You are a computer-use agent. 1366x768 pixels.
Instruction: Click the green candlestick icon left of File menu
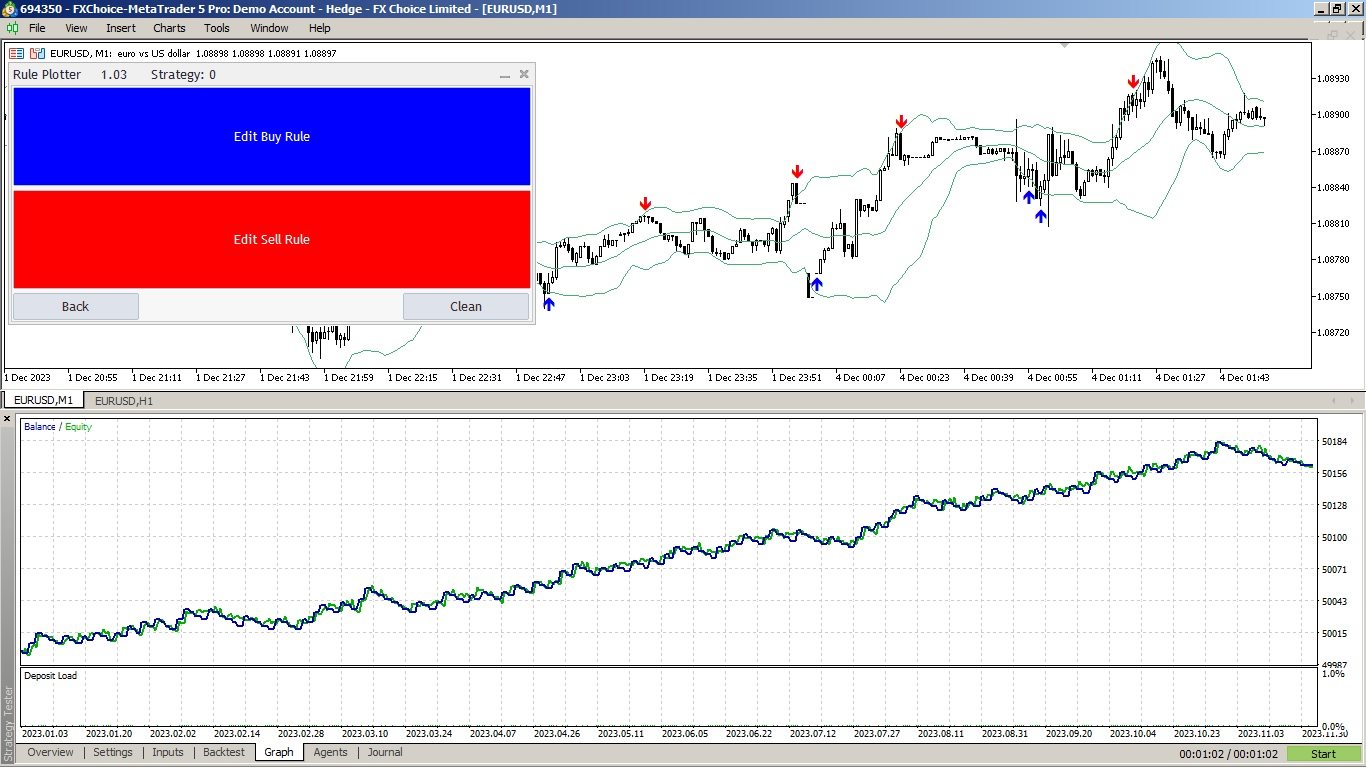pos(12,28)
